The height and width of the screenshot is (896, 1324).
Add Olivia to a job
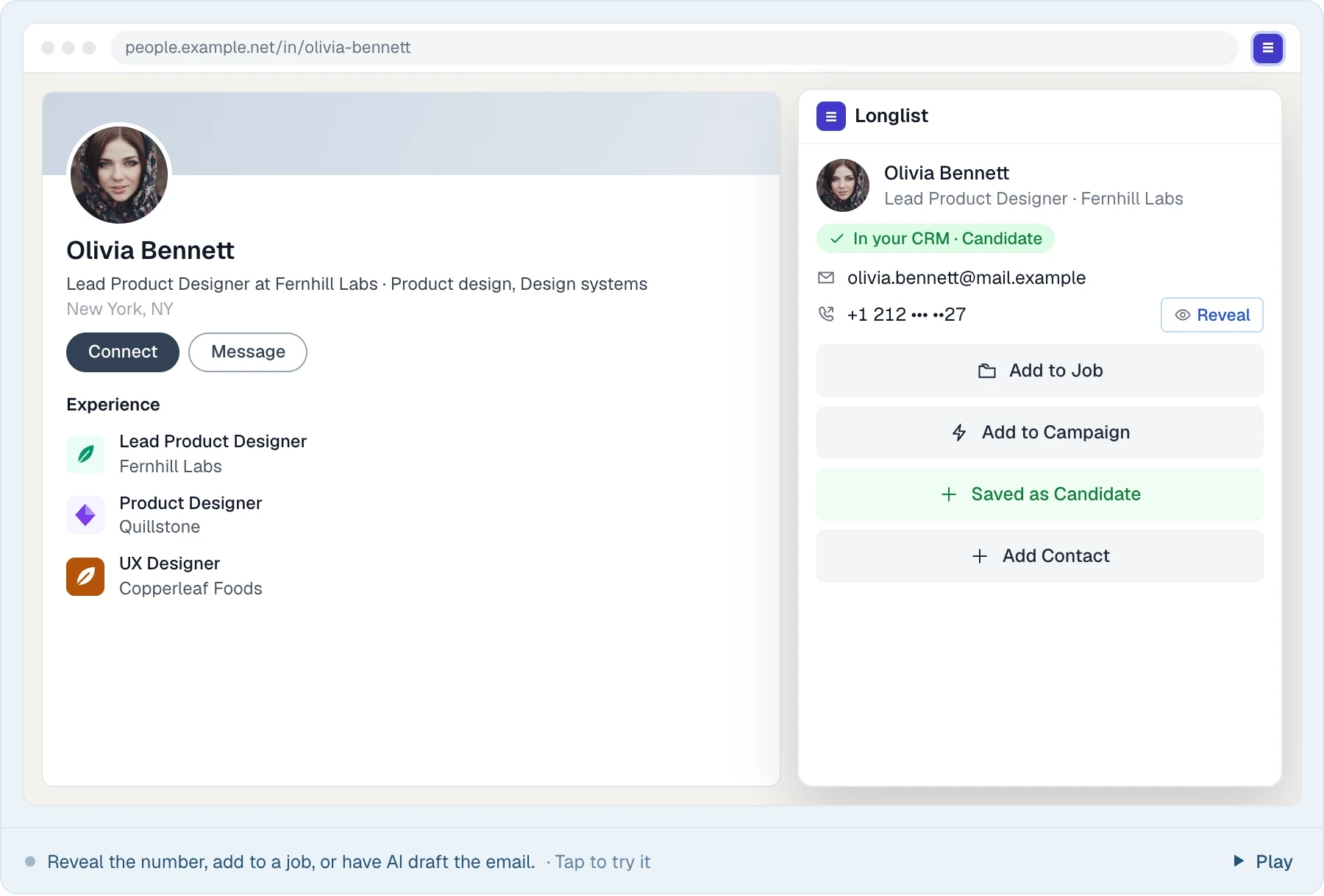coord(1040,371)
